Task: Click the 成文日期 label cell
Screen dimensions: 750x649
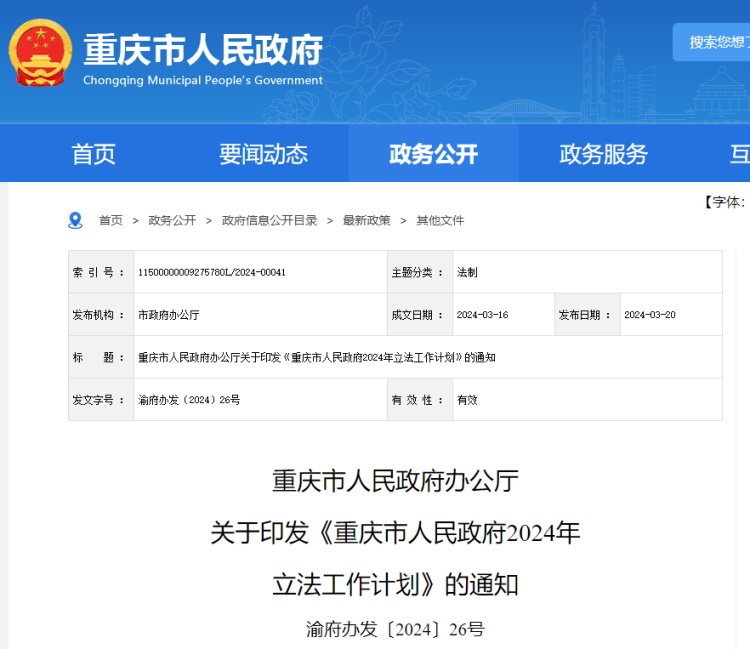Action: (420, 315)
